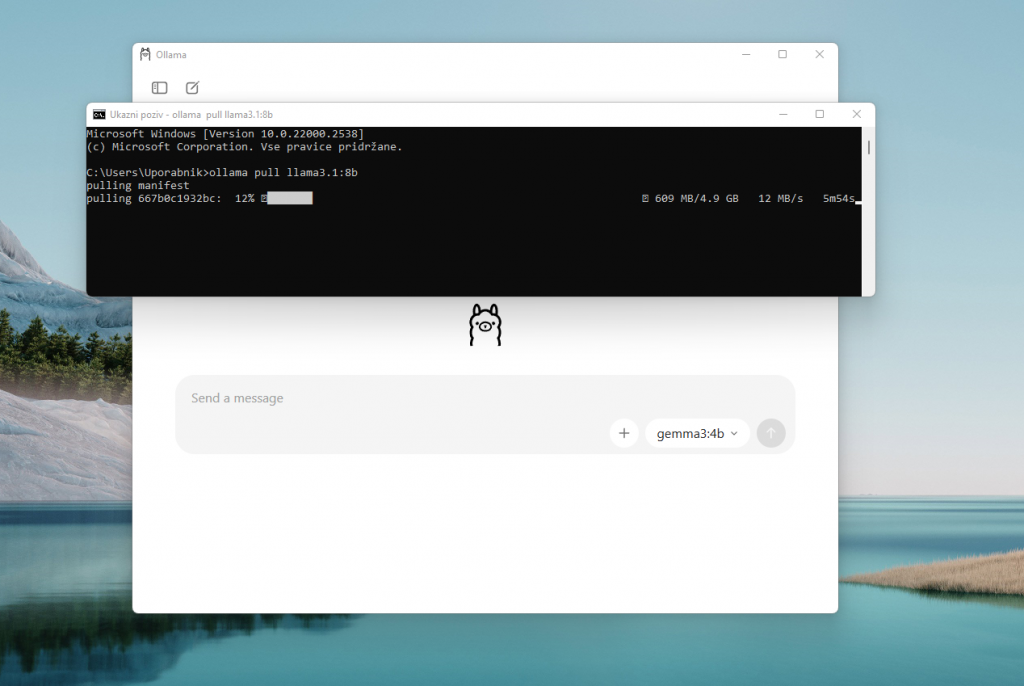
Task: Minimize the Ollama window
Action: (x=745, y=54)
